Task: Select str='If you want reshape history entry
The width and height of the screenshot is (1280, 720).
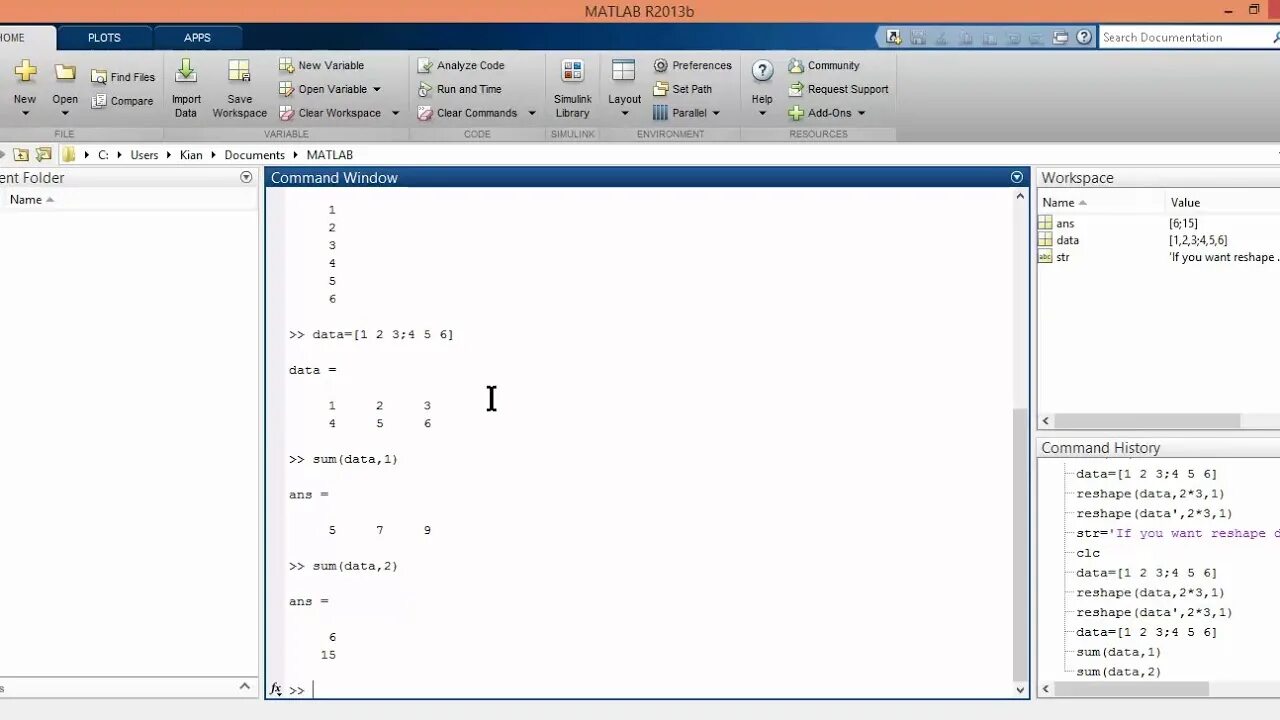Action: 1178,533
